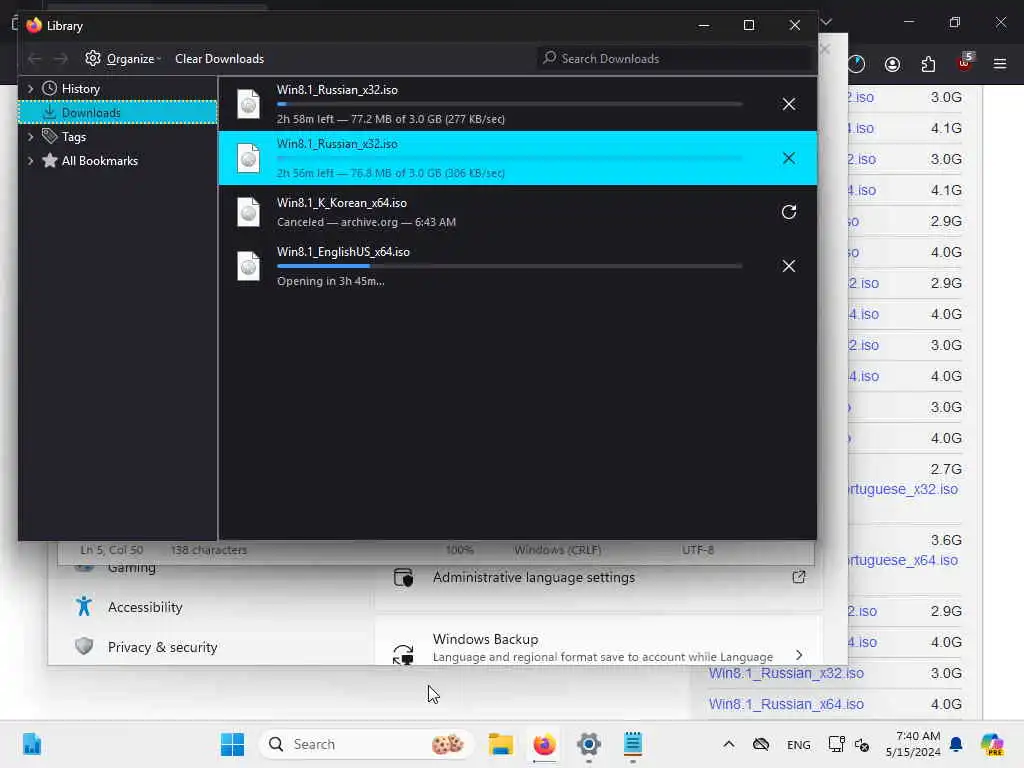Click the file icon of Win8.1_K_Korean_x64.iso

(248, 212)
